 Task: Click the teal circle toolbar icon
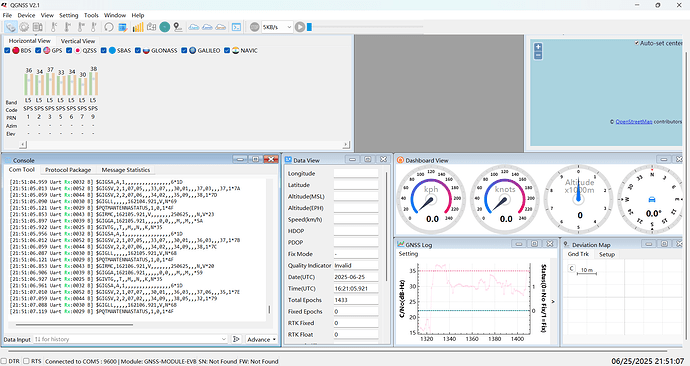point(165,27)
